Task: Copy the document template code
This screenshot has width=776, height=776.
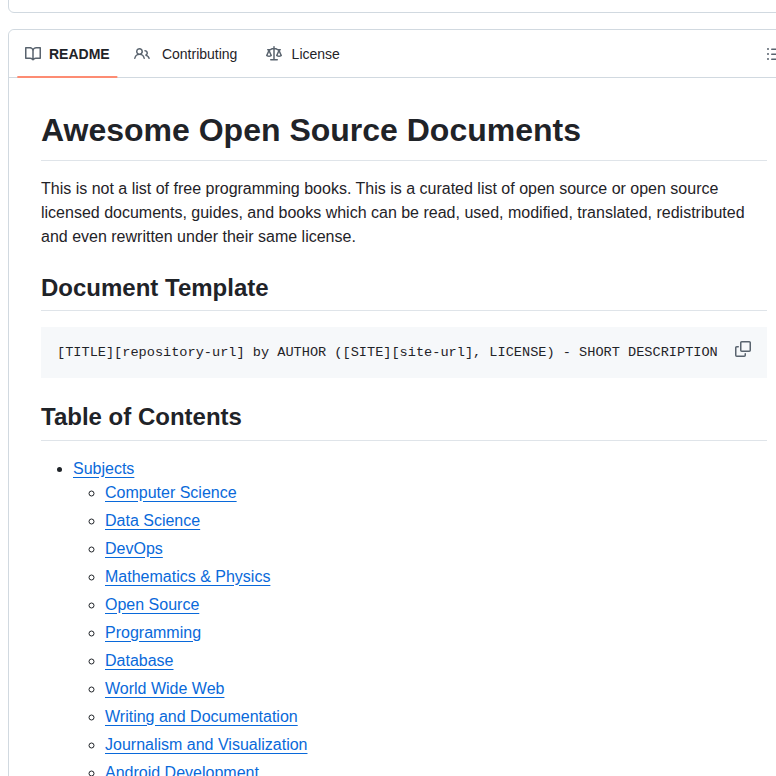Action: [742, 349]
